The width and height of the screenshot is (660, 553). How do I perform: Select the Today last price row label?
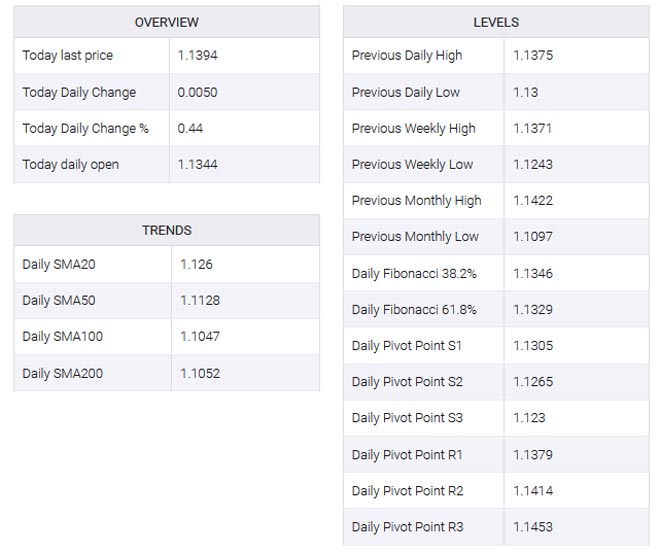67,56
